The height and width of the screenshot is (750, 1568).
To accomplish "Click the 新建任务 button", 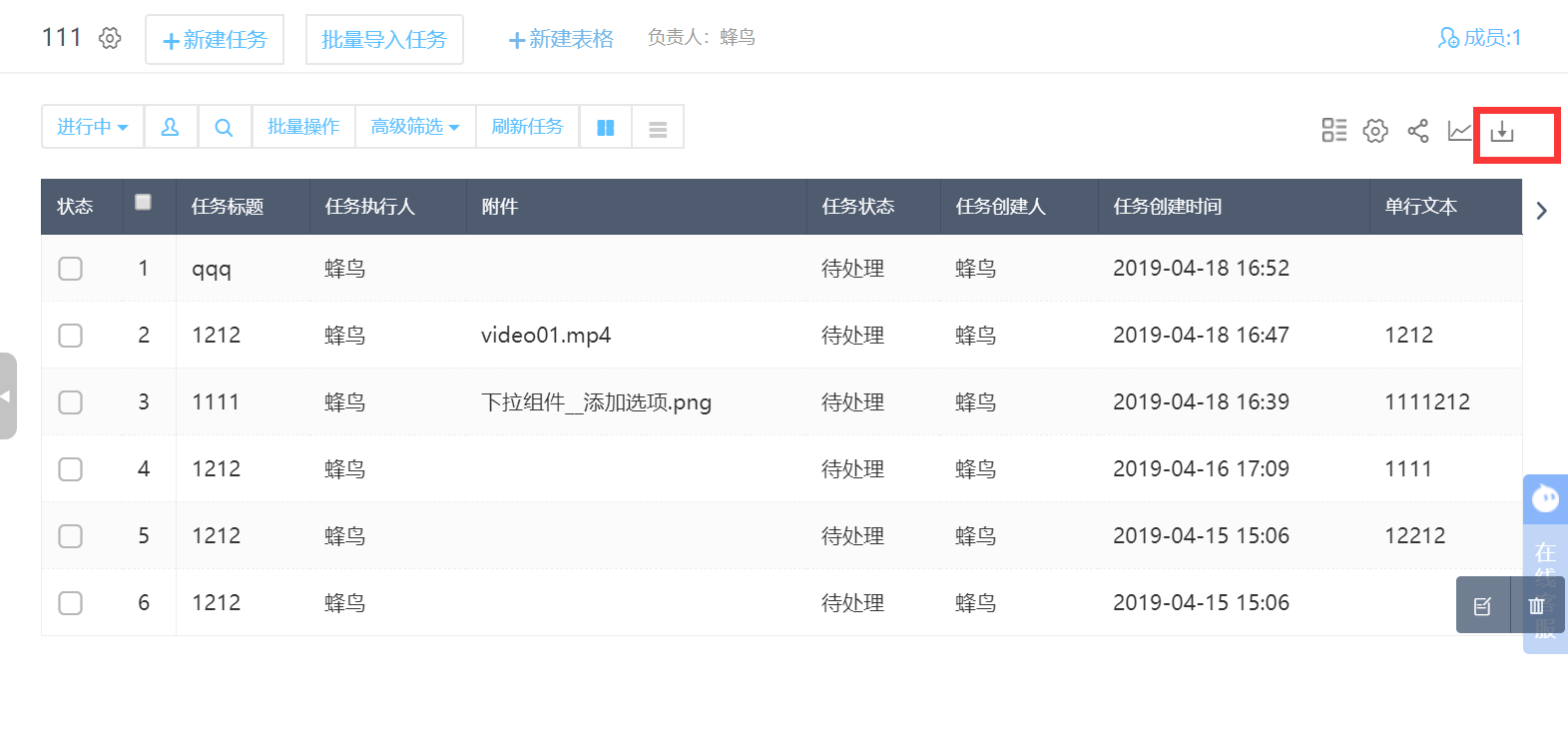I will [x=215, y=40].
